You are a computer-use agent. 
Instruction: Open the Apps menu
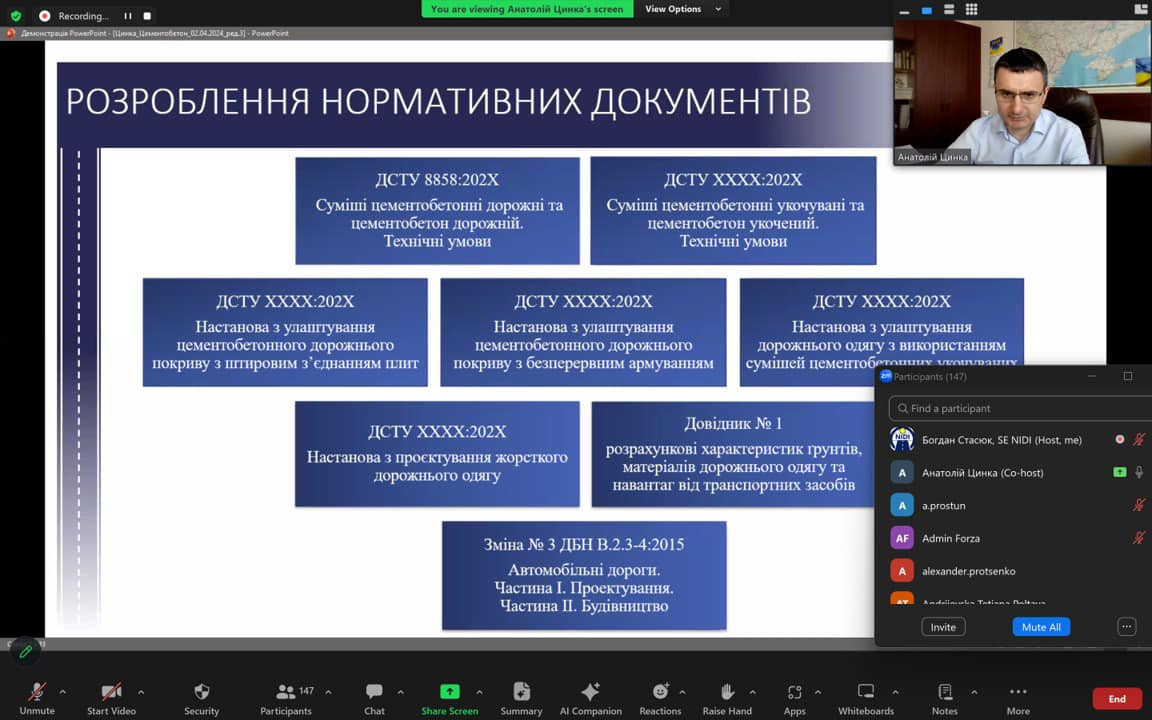795,697
